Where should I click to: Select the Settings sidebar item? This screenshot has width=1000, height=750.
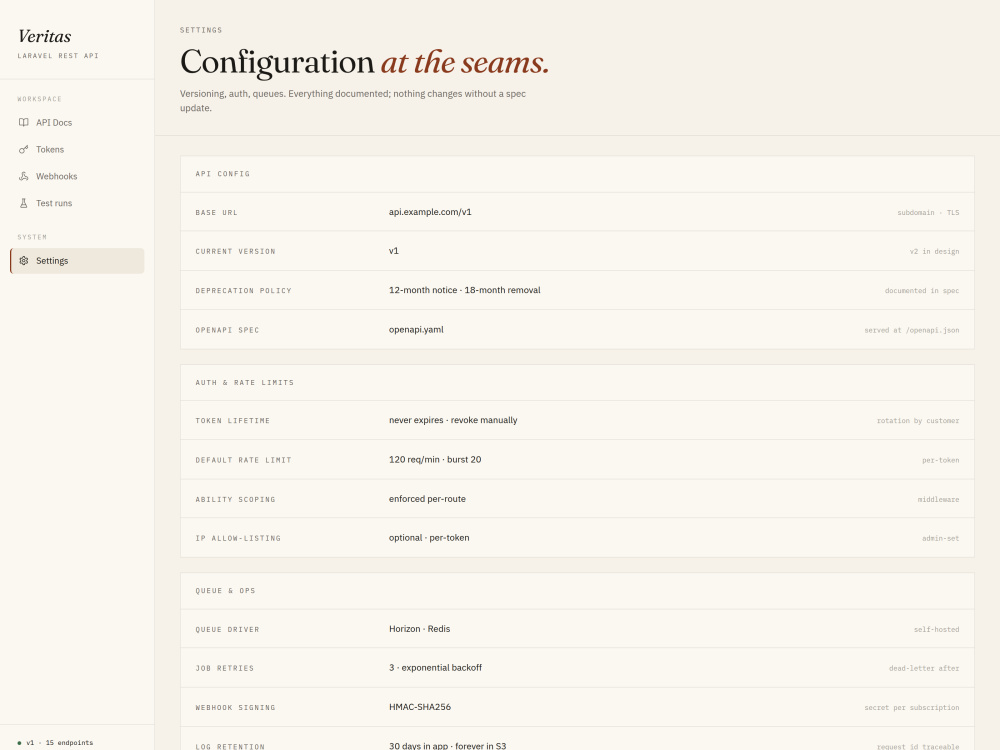pyautogui.click(x=77, y=261)
